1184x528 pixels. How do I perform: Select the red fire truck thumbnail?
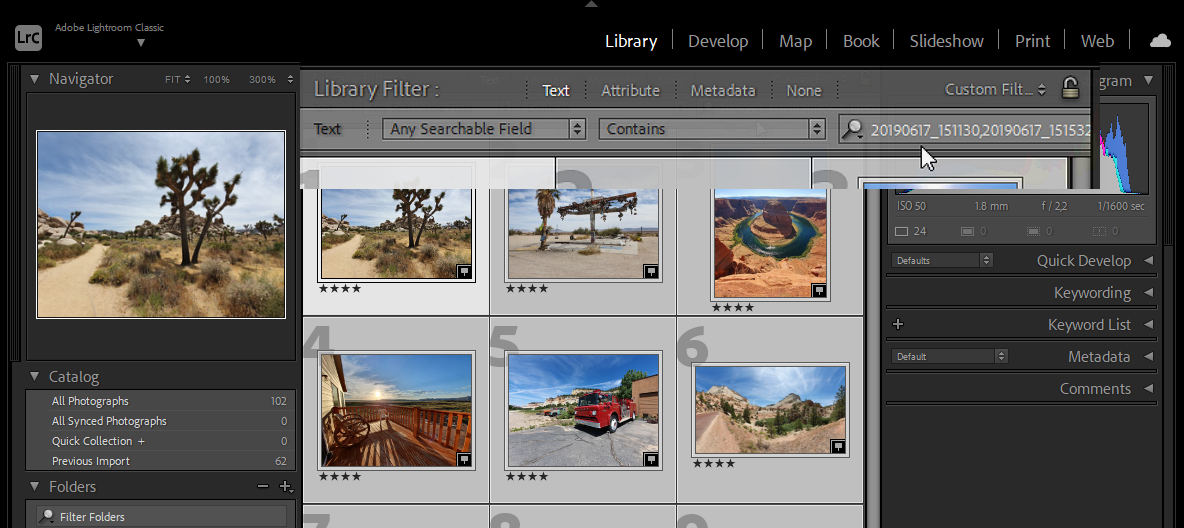(583, 410)
